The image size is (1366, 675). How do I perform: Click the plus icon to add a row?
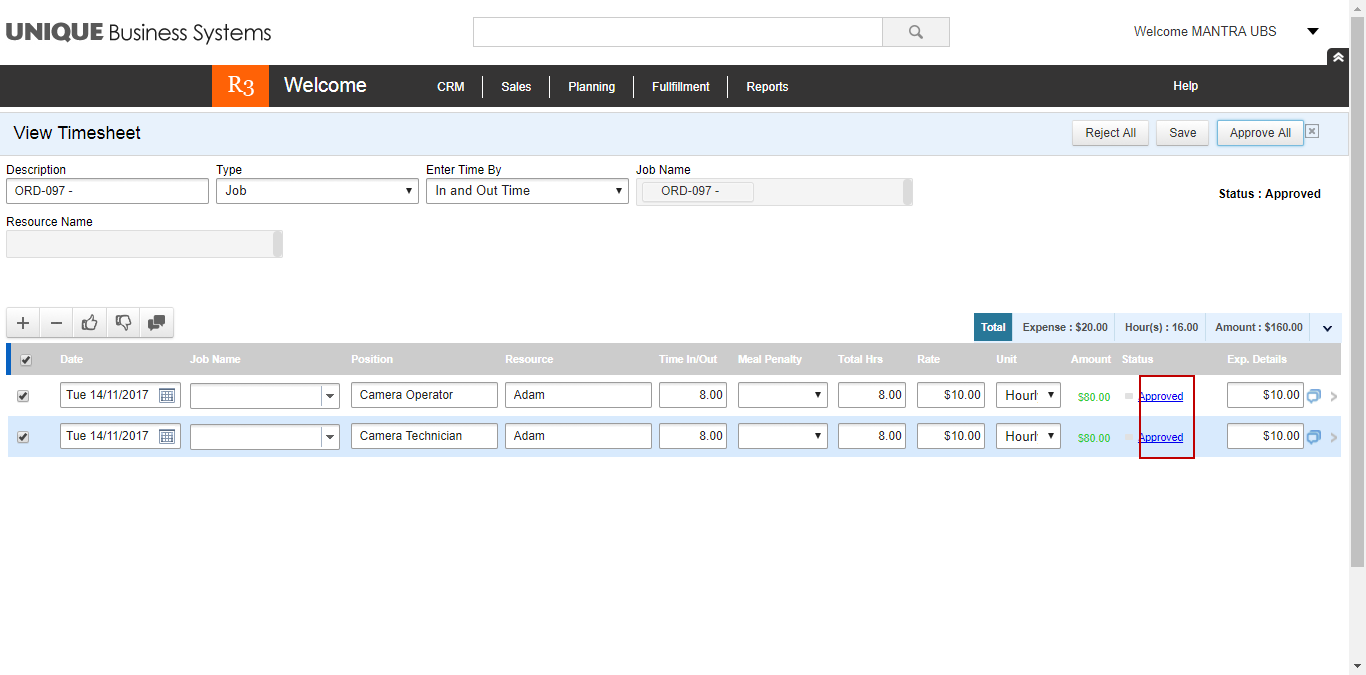tap(22, 322)
